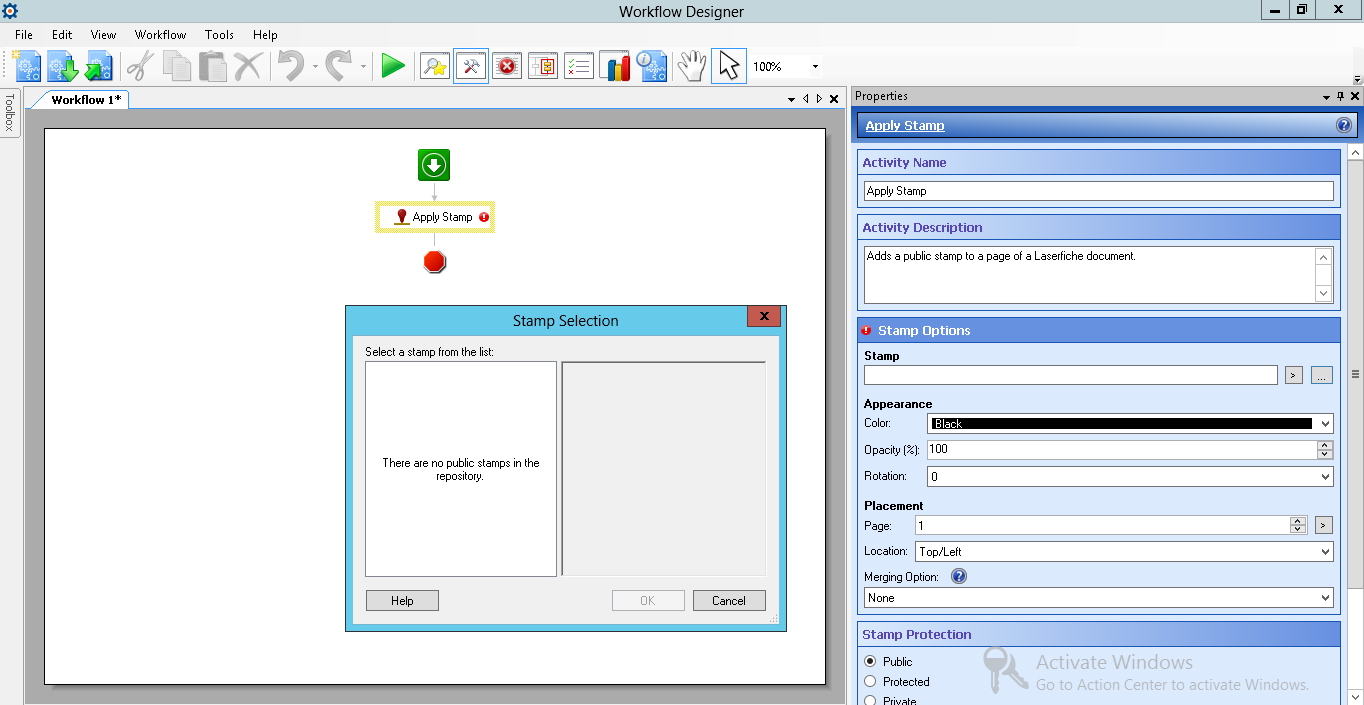Open the Workflow menu
The width and height of the screenshot is (1364, 705).
160,35
